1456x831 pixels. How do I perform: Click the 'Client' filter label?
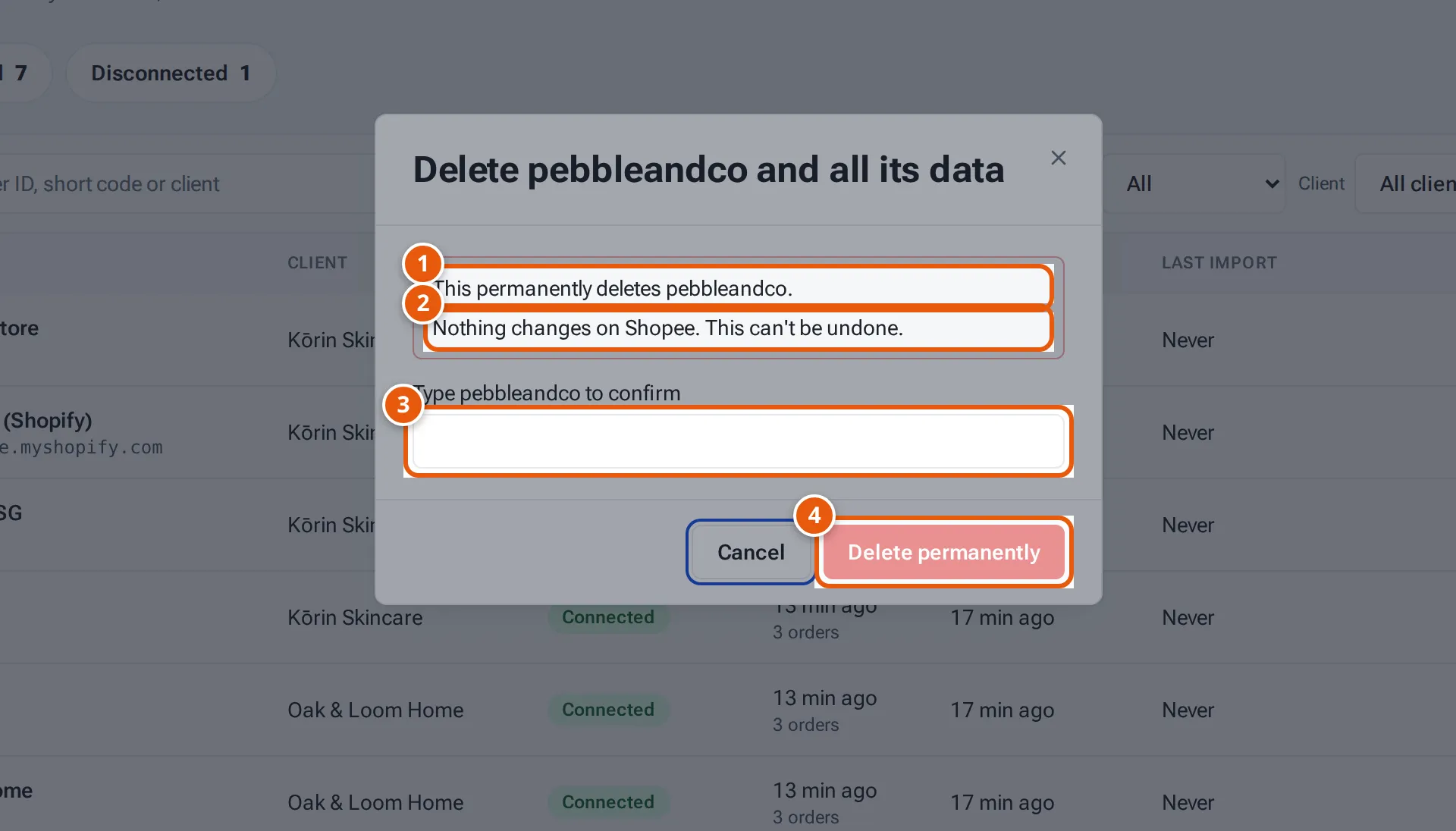1321,183
